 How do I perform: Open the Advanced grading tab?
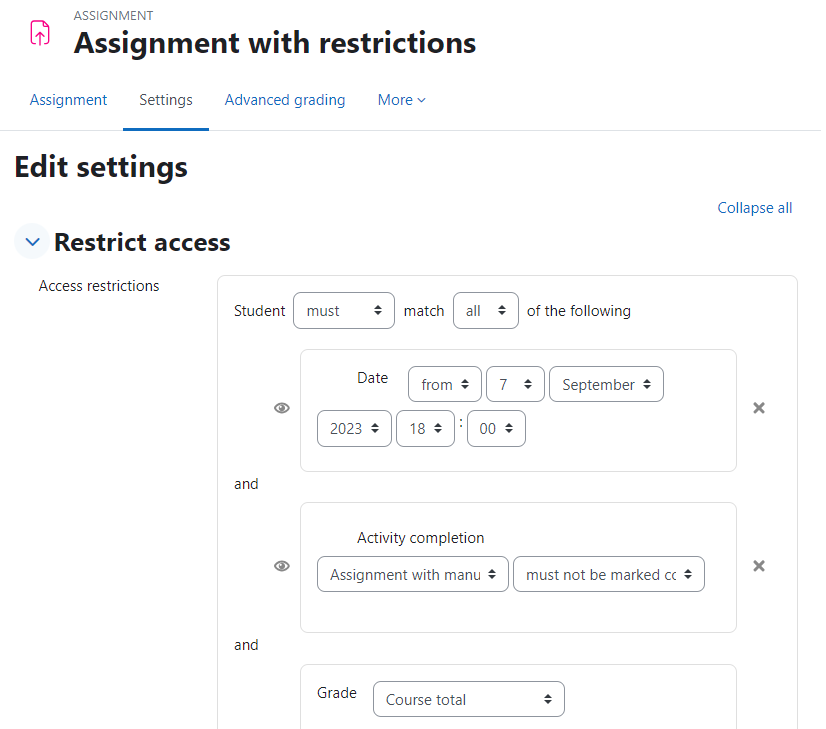pos(285,100)
